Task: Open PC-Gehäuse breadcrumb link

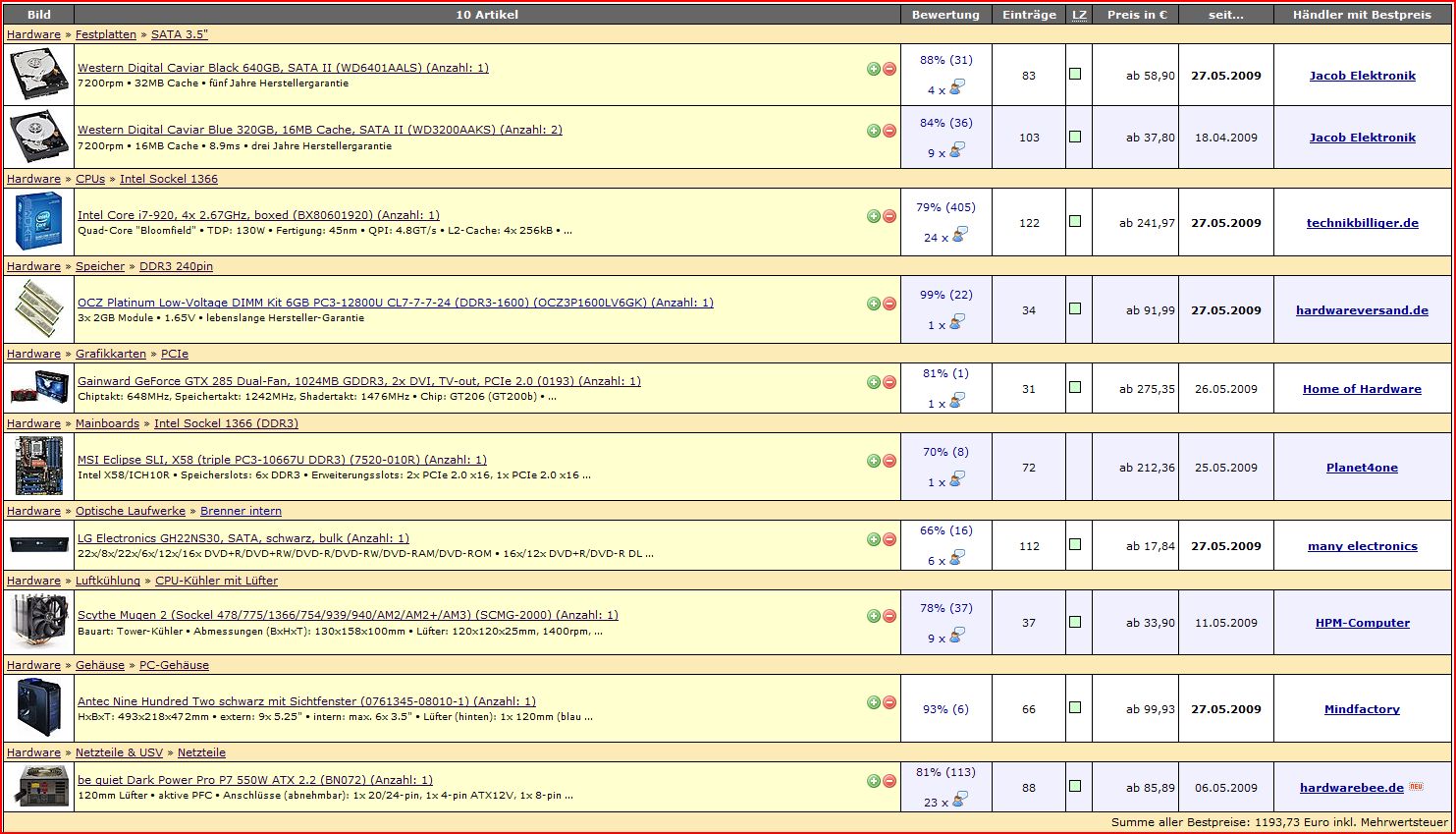Action: (174, 665)
